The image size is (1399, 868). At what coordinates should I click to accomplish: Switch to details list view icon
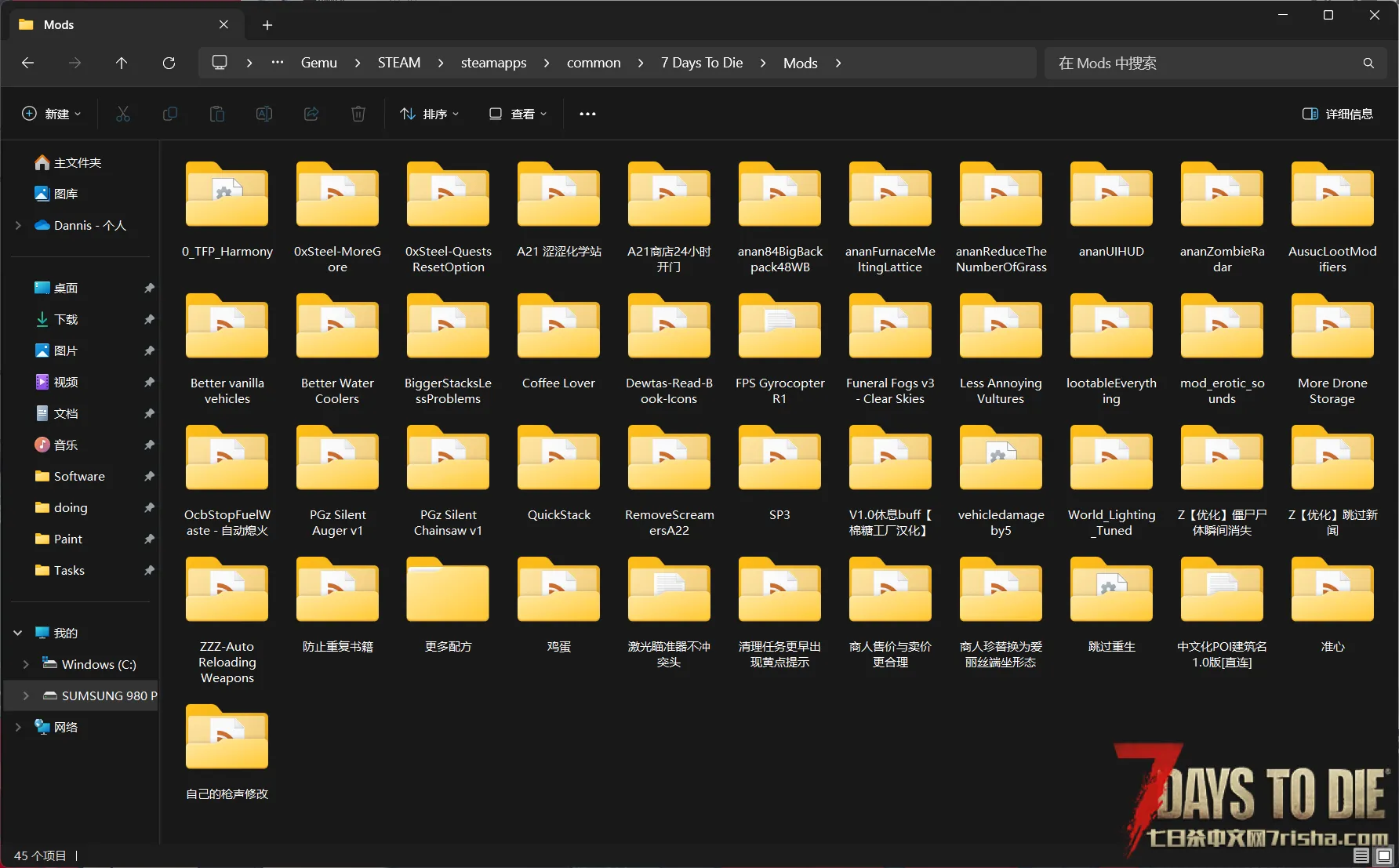pyautogui.click(x=1361, y=855)
